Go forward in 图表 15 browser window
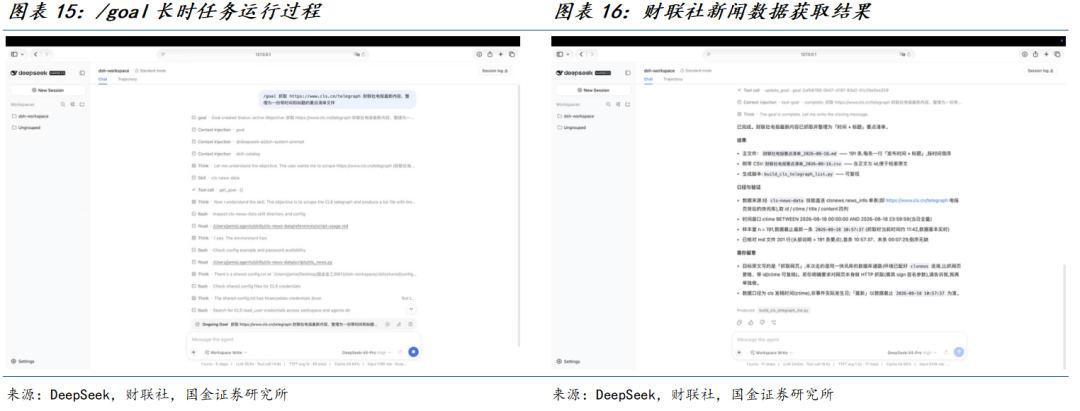Screen dimensions: 1080x411 click(x=47, y=54)
